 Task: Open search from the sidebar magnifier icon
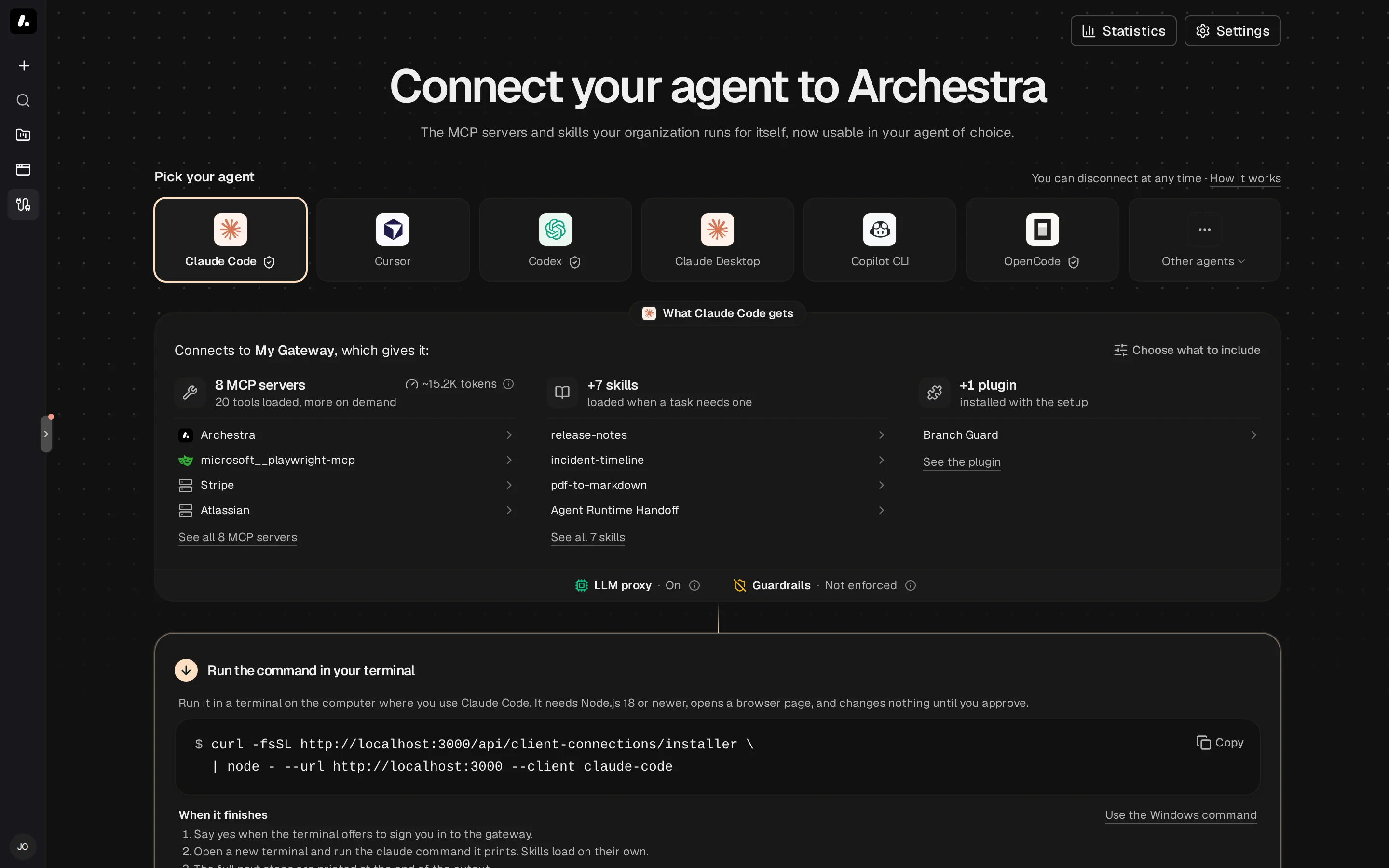coord(23,100)
